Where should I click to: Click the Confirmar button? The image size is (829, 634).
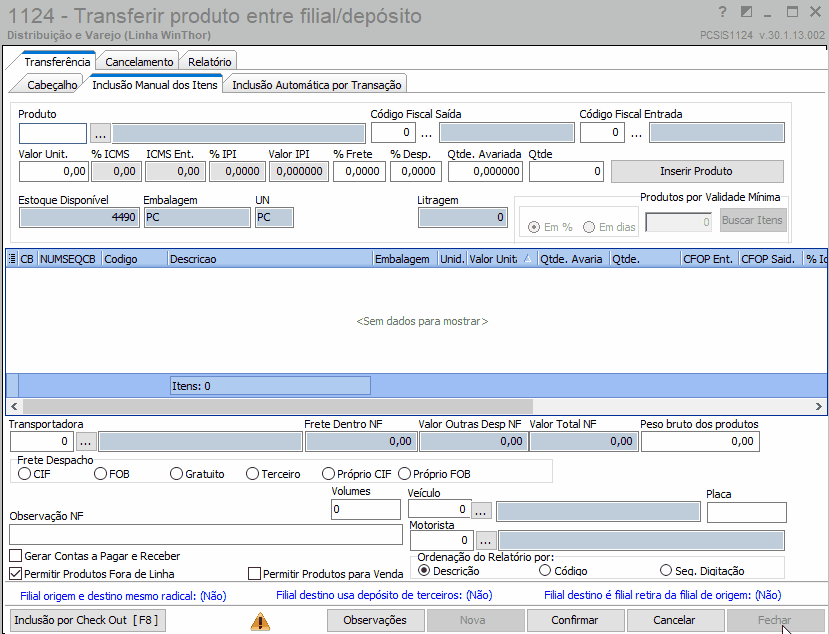(x=575, y=620)
